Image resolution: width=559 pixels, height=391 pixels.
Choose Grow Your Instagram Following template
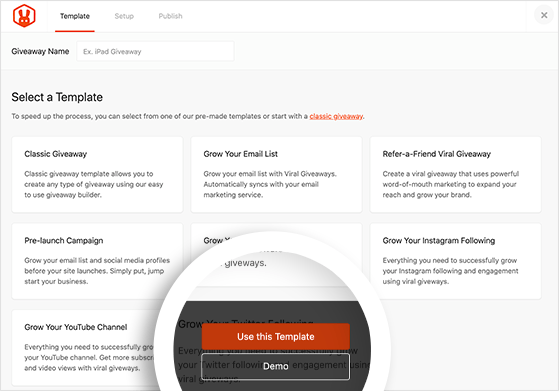pyautogui.click(x=456, y=261)
